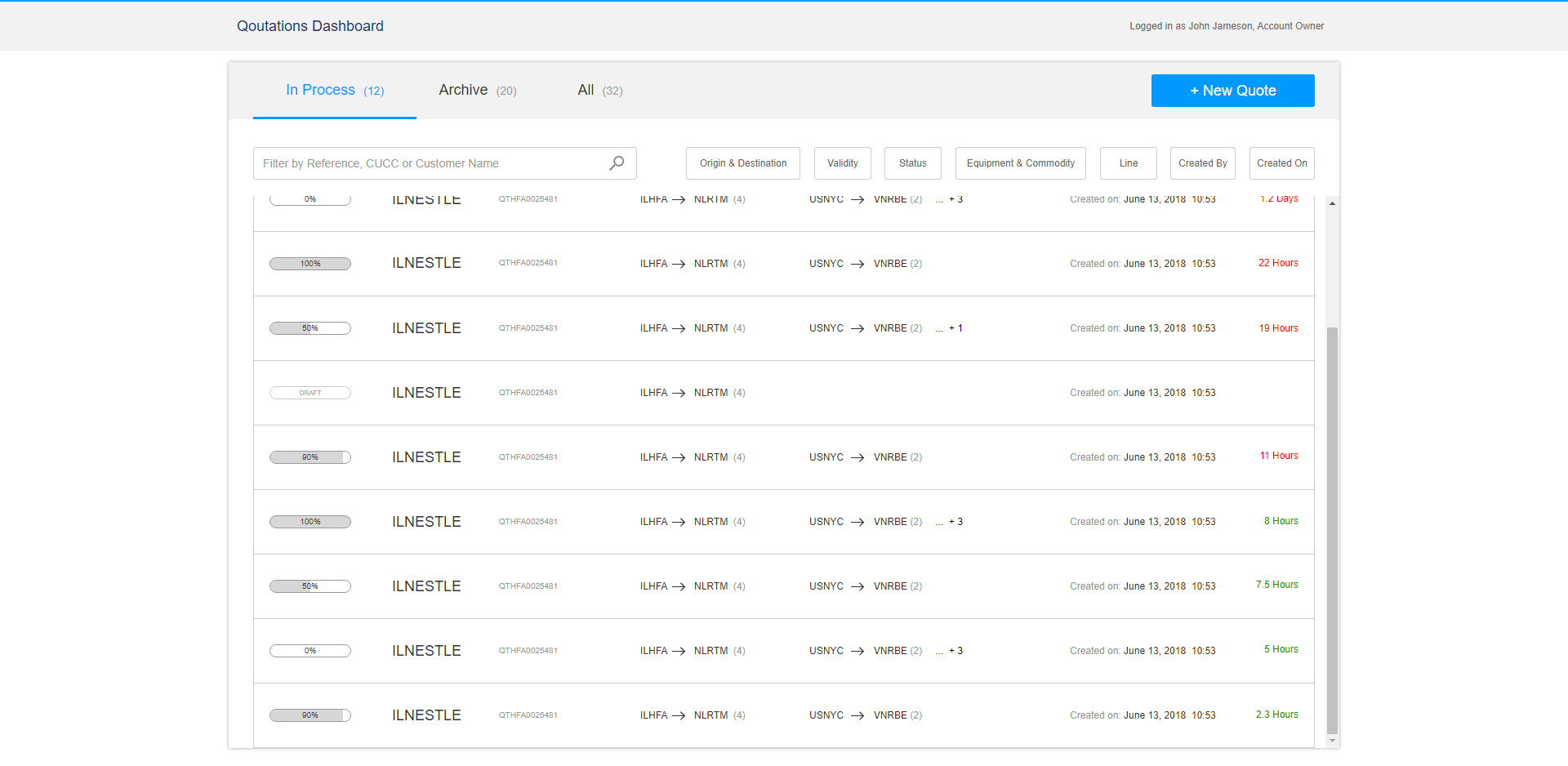Click the quotes list scrollbar thumb
The image size is (1568, 766).
coord(1332,531)
